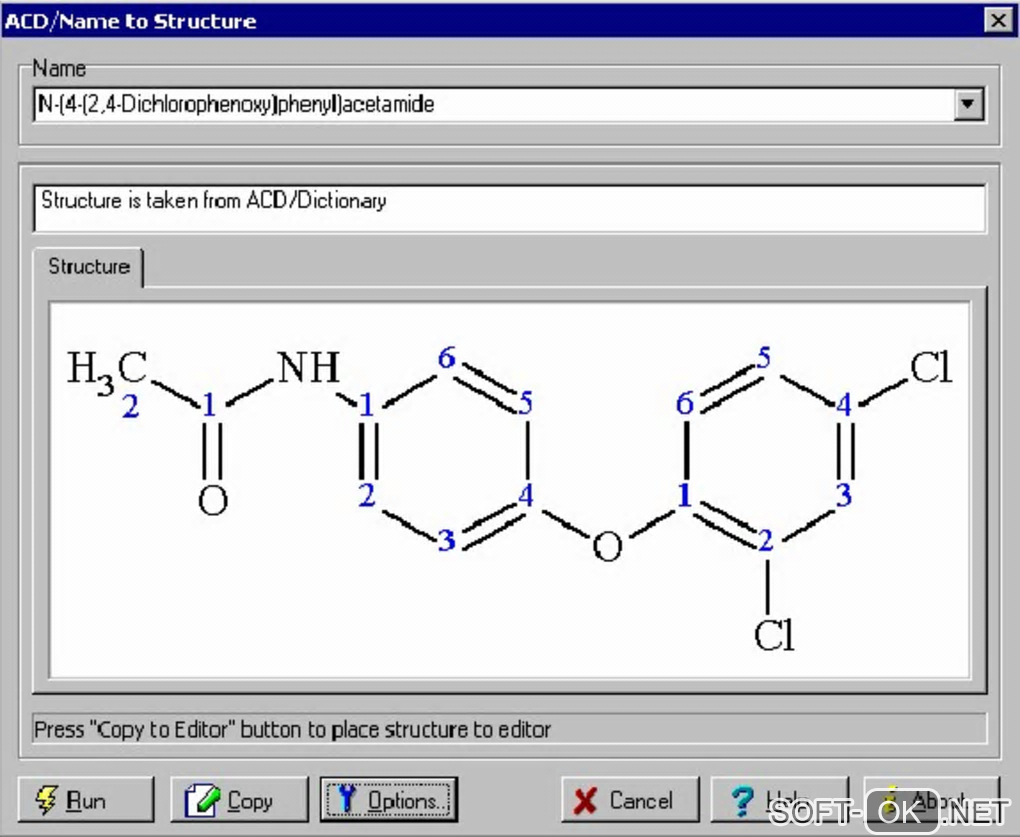Open the Options dialog button
The height and width of the screenshot is (837, 1020).
point(389,800)
